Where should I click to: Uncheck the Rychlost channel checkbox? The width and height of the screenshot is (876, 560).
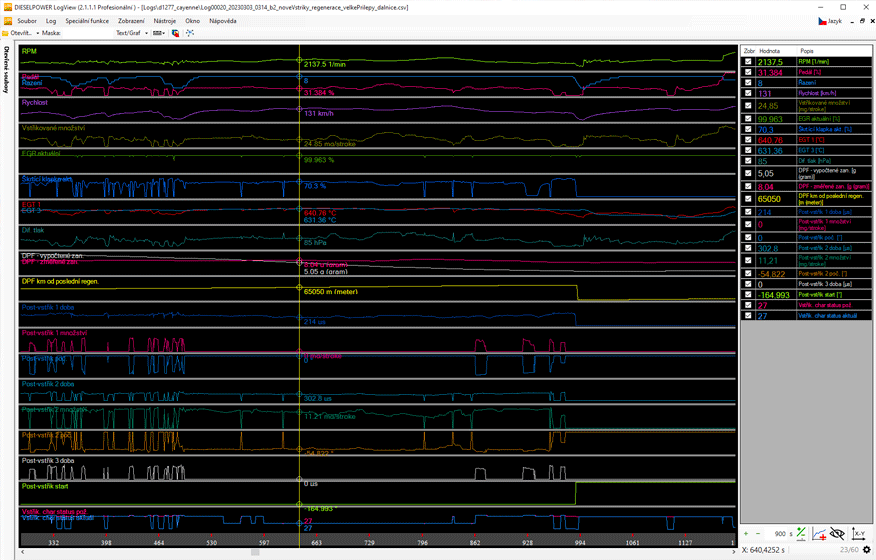point(748,93)
